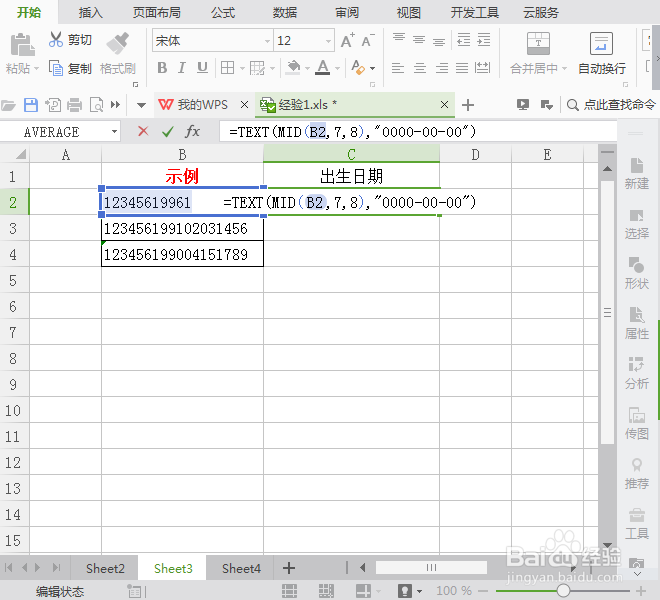This screenshot has width=660, height=600.
Task: Open 形状 sidebar icon
Action: point(636,273)
